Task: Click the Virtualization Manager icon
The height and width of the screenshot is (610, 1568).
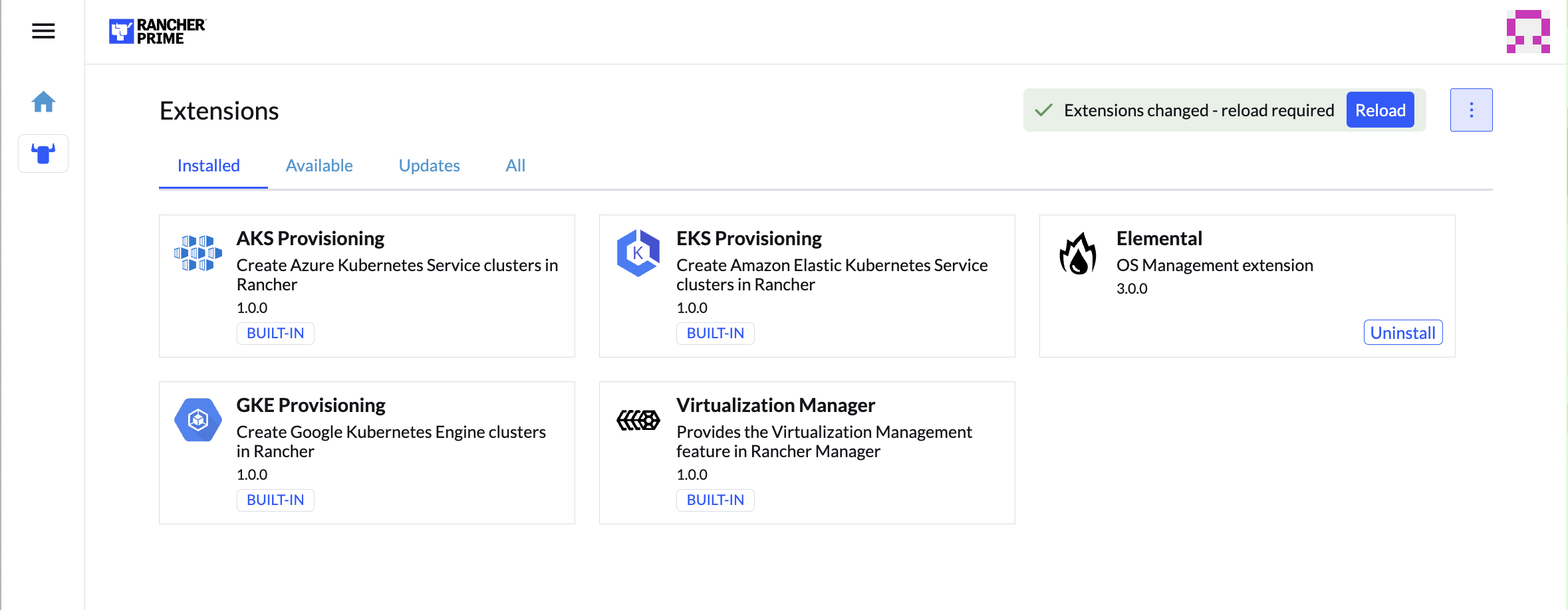Action: point(638,420)
